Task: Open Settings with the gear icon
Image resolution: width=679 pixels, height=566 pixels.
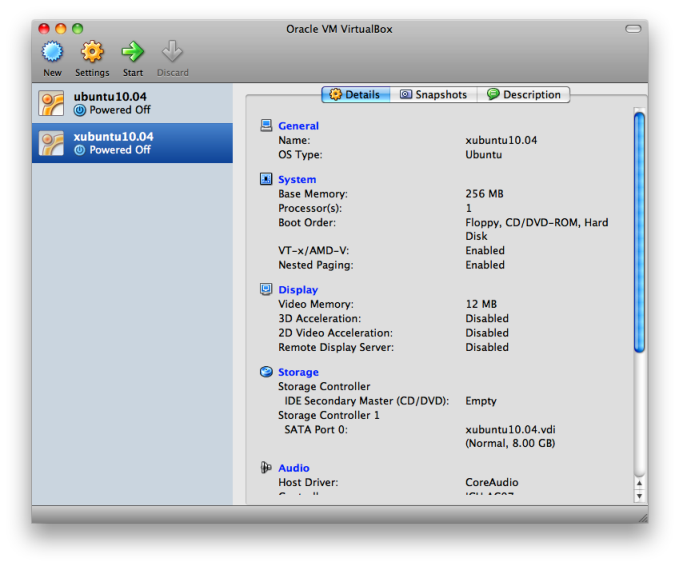Action: [x=92, y=52]
